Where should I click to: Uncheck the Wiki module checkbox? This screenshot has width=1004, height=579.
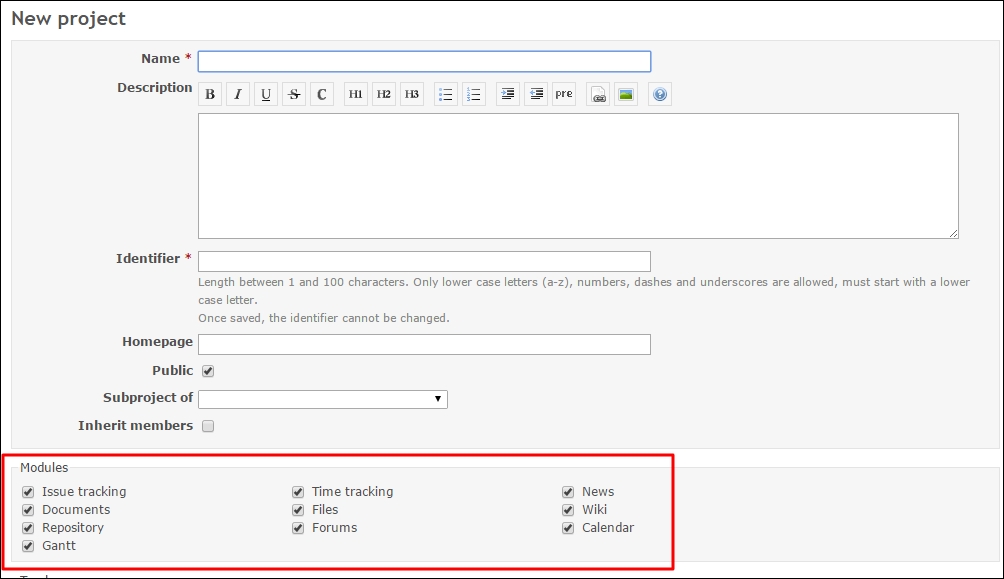568,510
